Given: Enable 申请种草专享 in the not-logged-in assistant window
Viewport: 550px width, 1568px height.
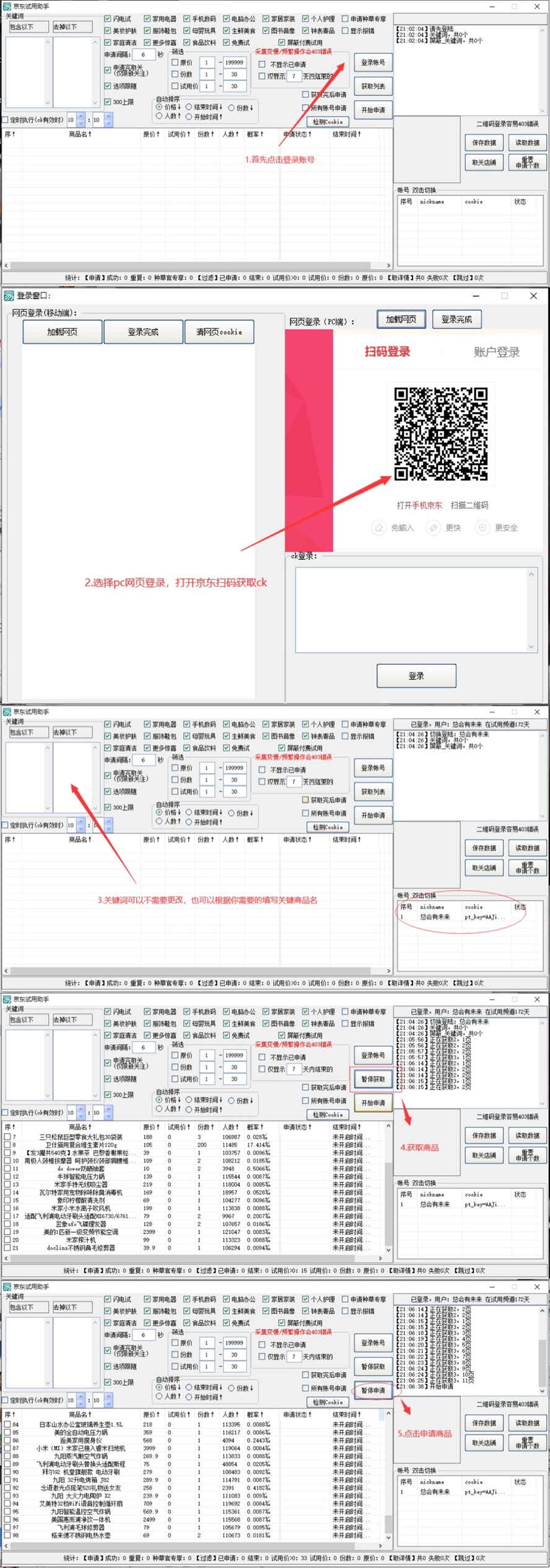Looking at the screenshot, I should tap(346, 19).
